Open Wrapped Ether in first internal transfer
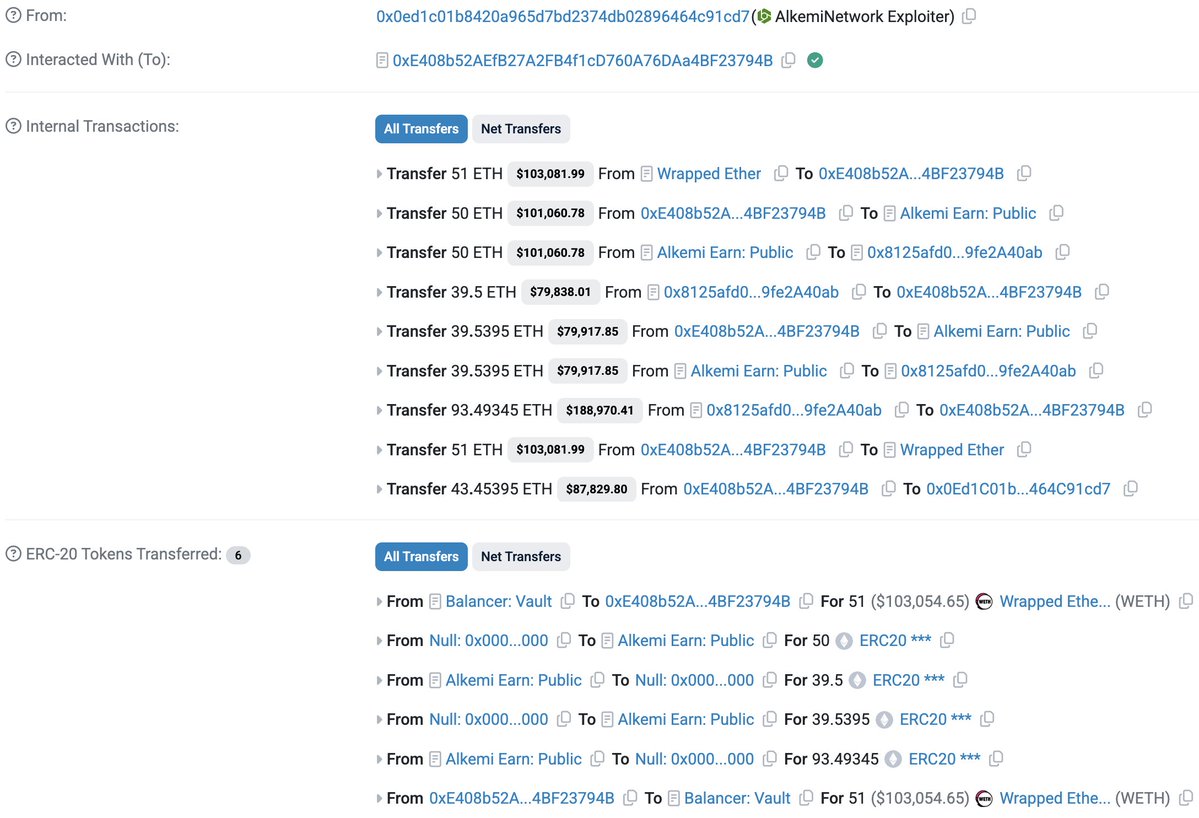 click(709, 174)
